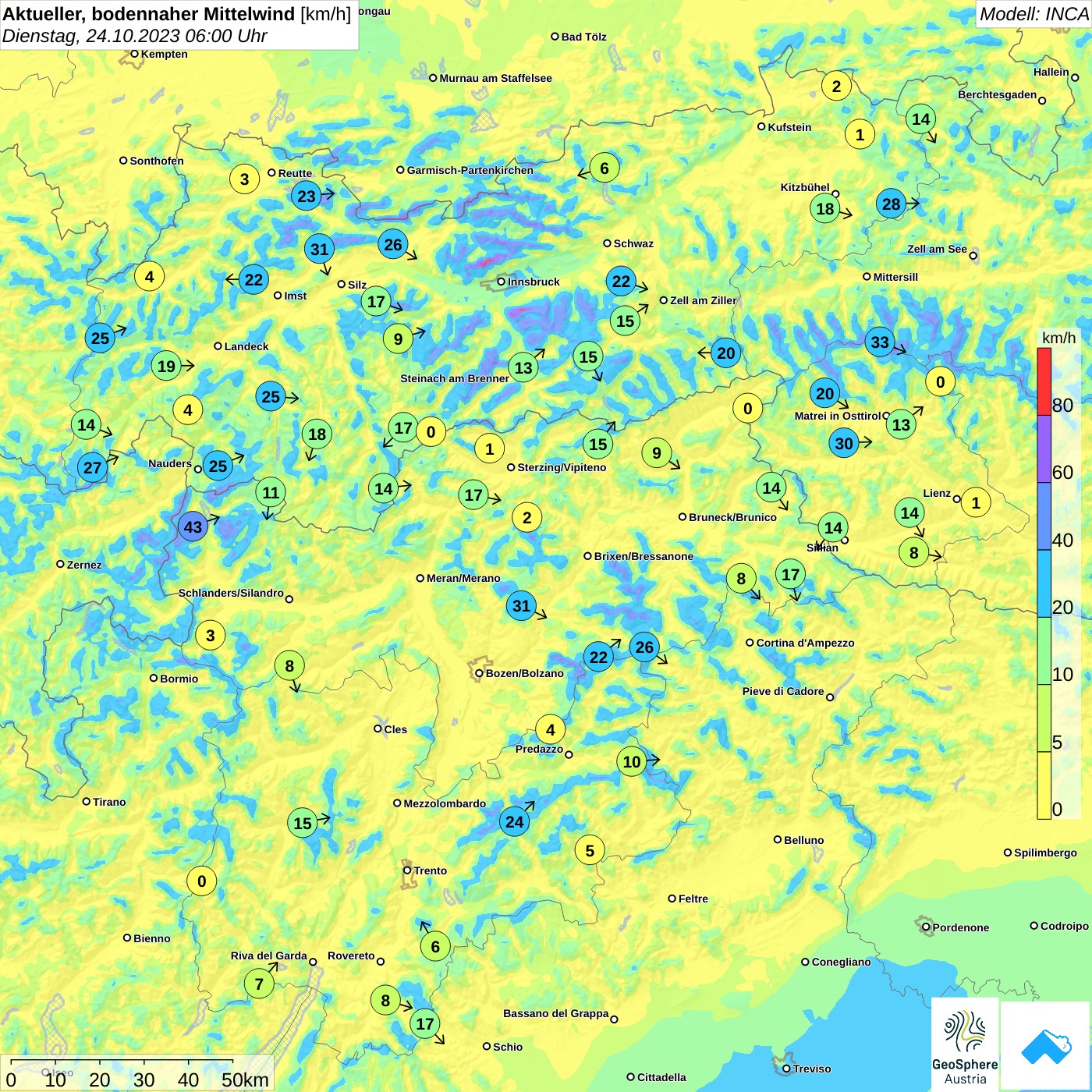
Task: Click the red 80 km/h legend color
Action: tap(1044, 381)
